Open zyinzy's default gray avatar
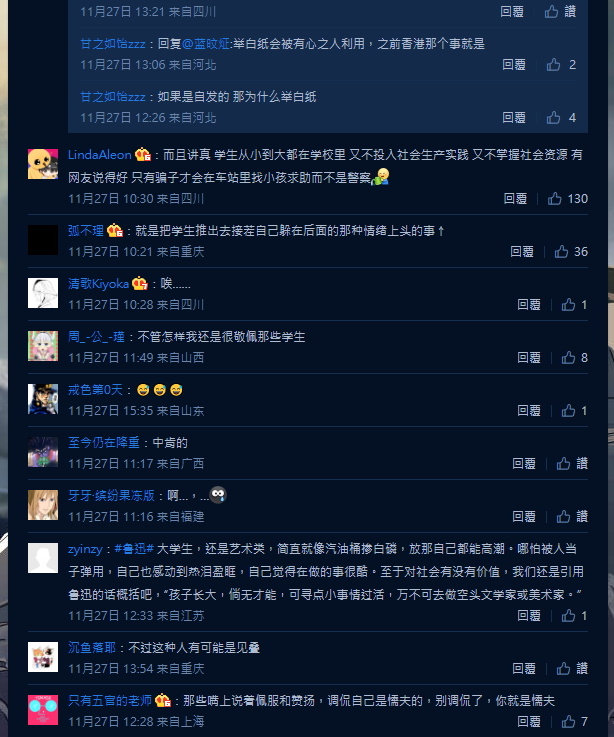The height and width of the screenshot is (737, 614). pos(43,558)
